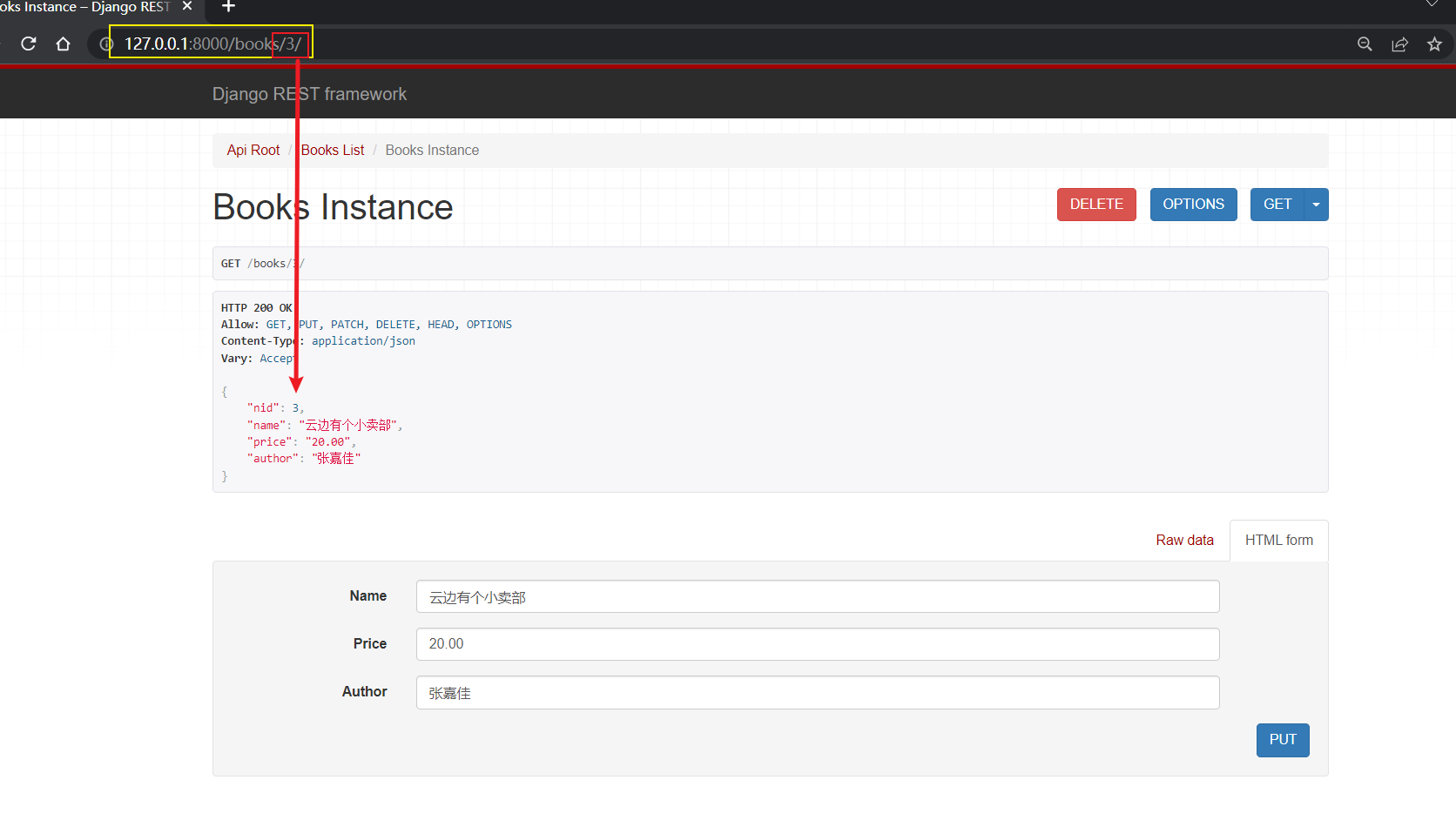Open a new browser tab with plus
This screenshot has height=827, width=1456.
(x=228, y=6)
